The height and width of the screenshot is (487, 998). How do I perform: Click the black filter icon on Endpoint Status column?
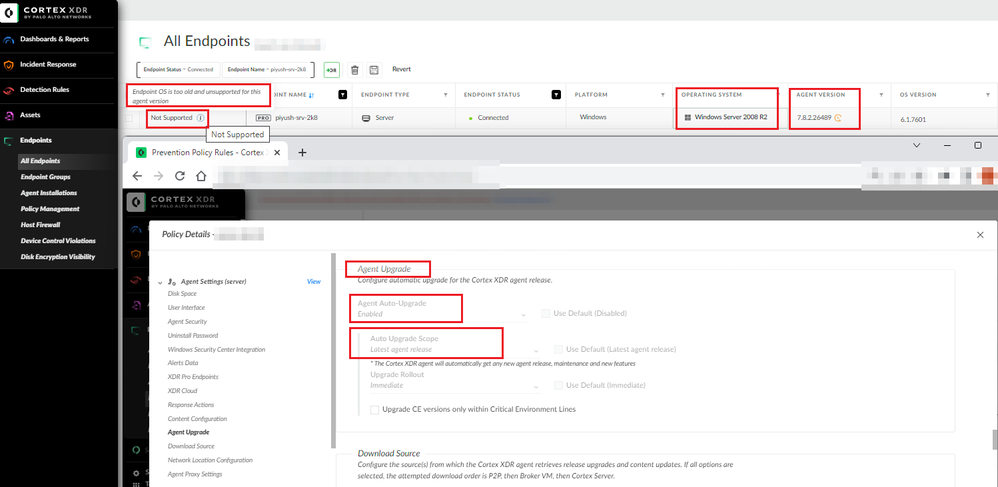(556, 94)
